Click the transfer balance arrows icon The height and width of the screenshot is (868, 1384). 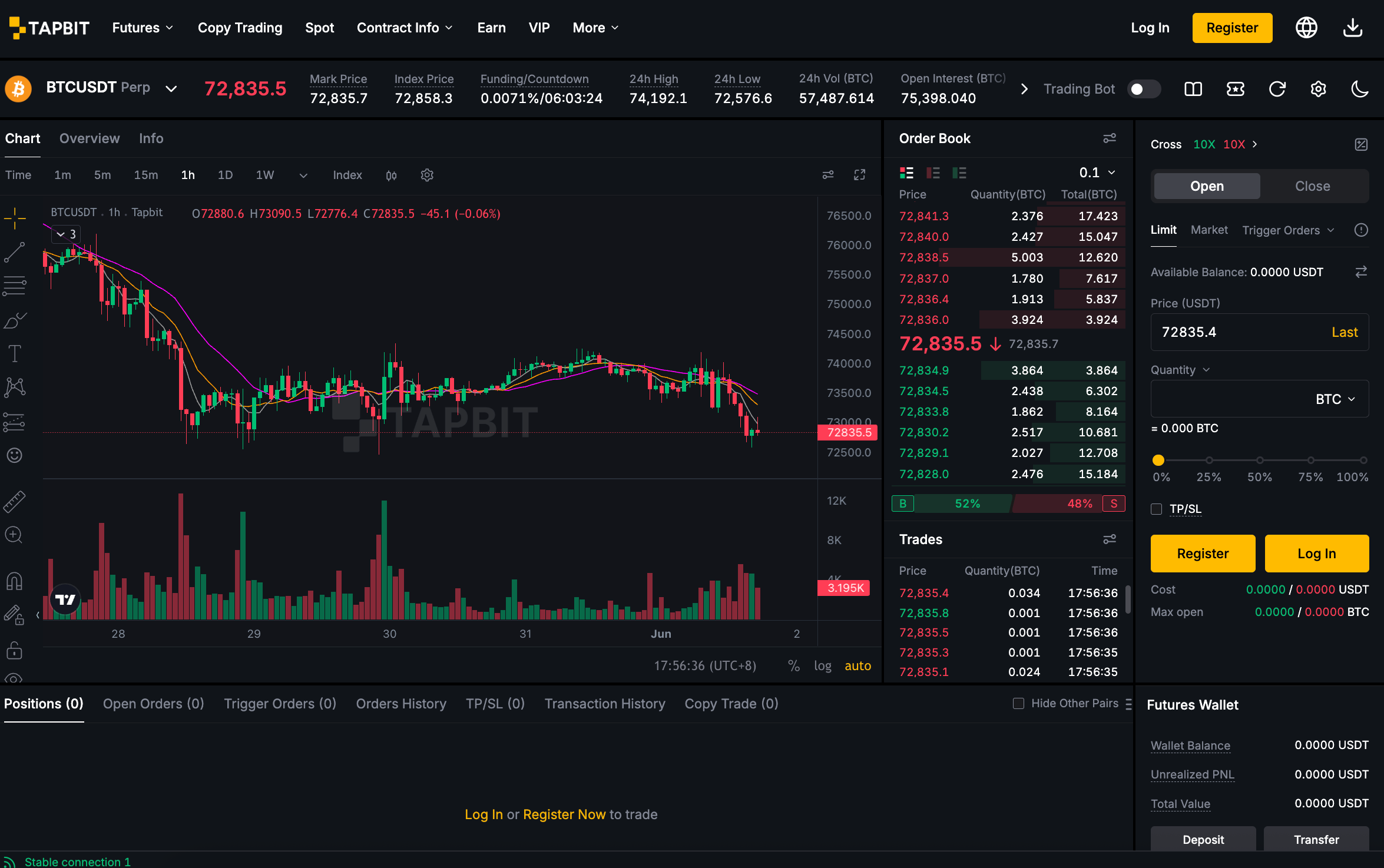[x=1361, y=272]
